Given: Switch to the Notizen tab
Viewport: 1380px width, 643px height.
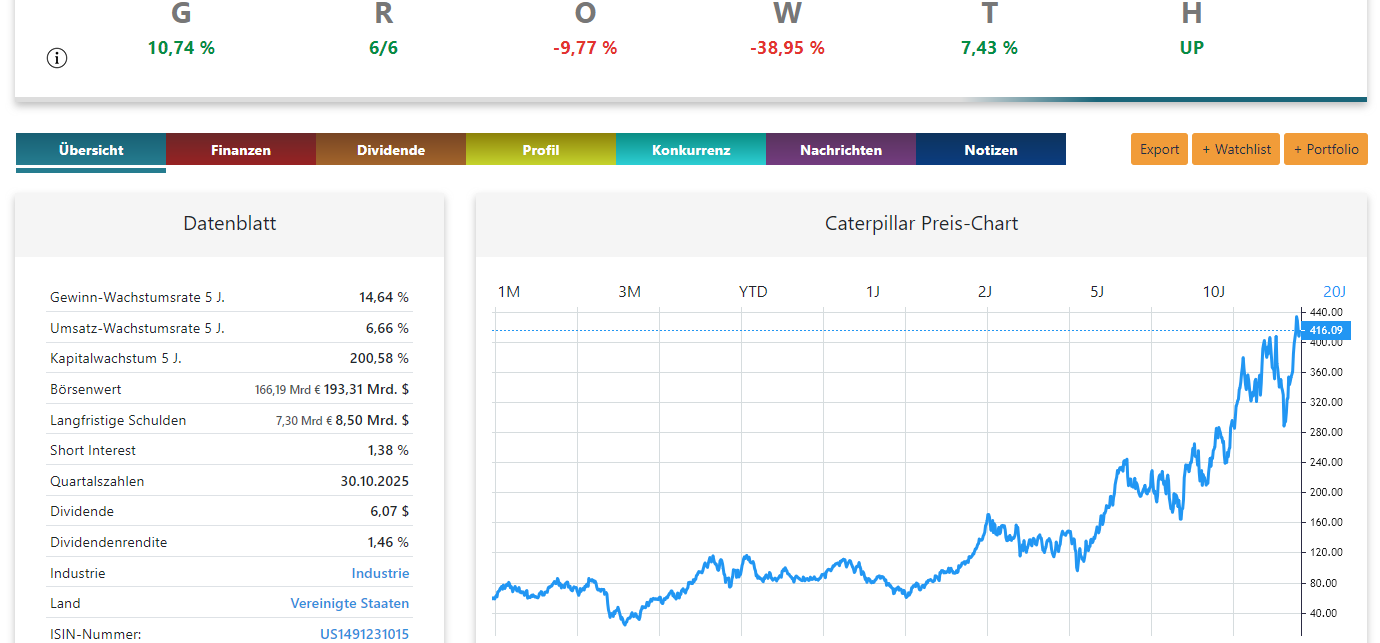Looking at the screenshot, I should click(991, 150).
